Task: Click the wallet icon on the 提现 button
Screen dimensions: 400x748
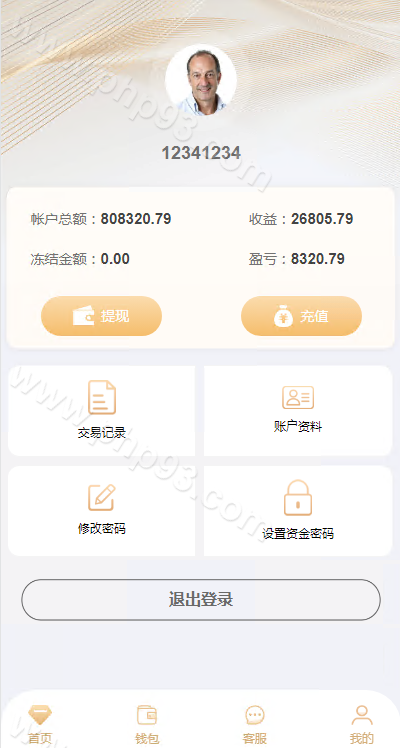Action: tap(83, 316)
